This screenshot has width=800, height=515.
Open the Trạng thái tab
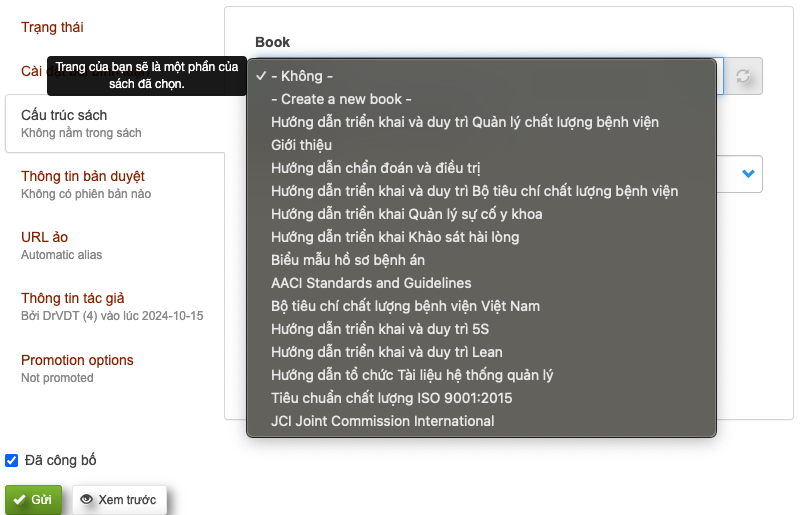(53, 27)
